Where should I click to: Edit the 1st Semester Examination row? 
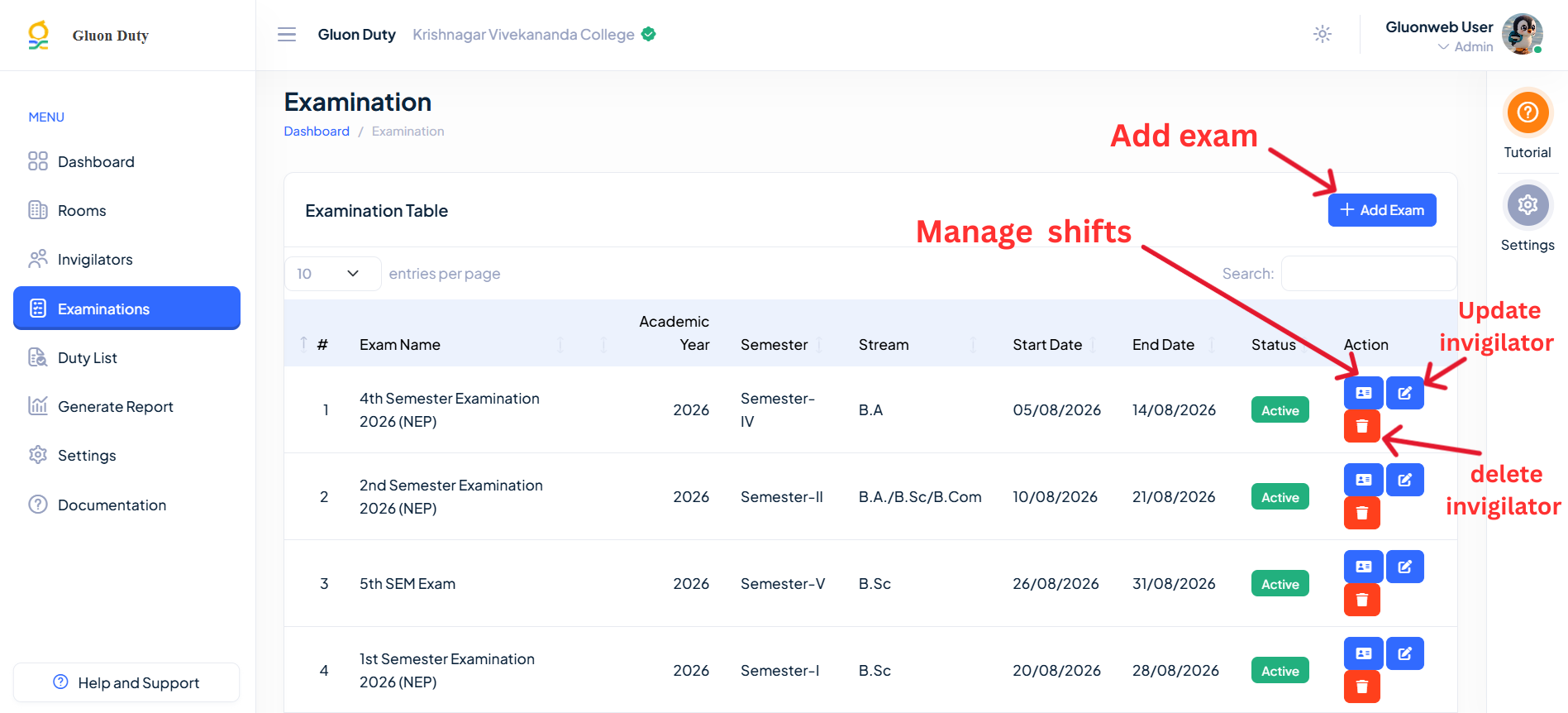pos(1404,653)
